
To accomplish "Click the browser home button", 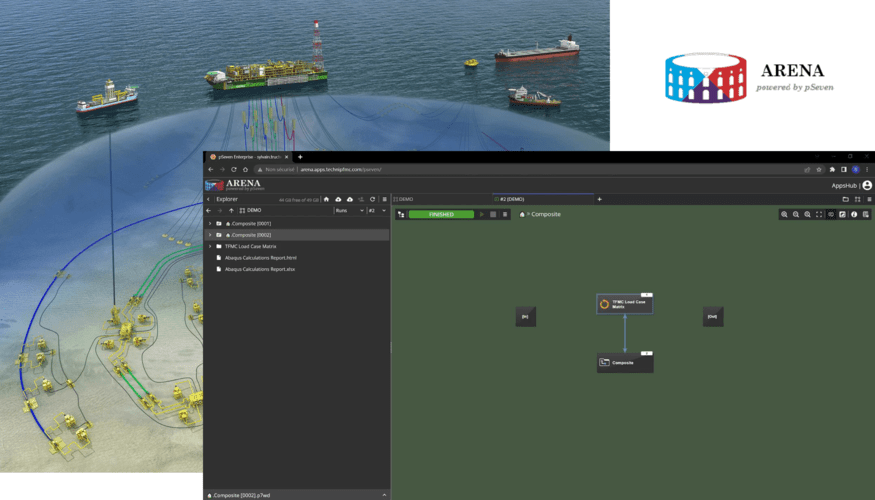I will tap(245, 170).
